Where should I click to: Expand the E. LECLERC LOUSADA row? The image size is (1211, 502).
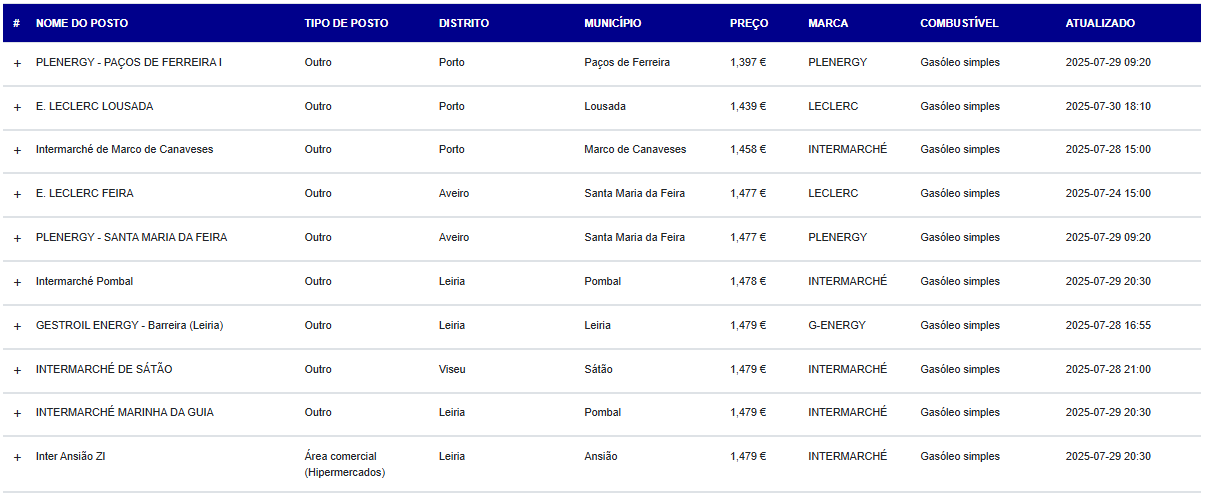pyautogui.click(x=17, y=107)
